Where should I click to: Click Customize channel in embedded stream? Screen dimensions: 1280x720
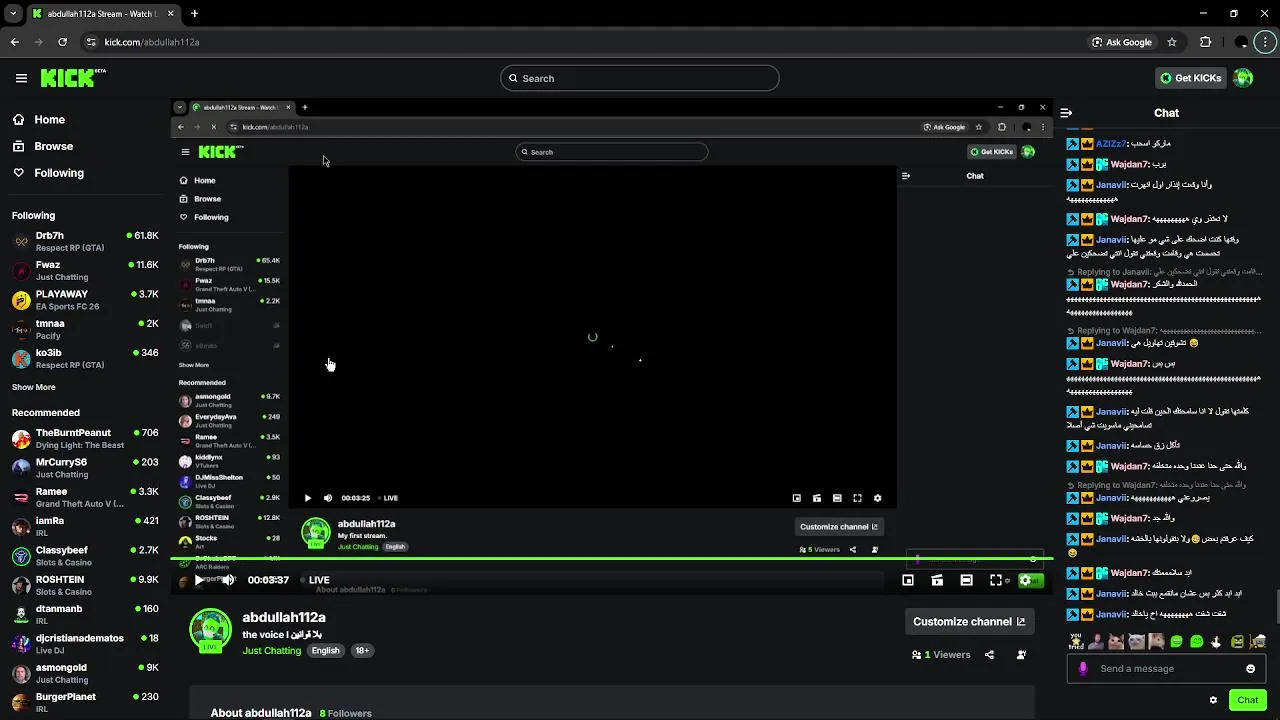click(838, 527)
